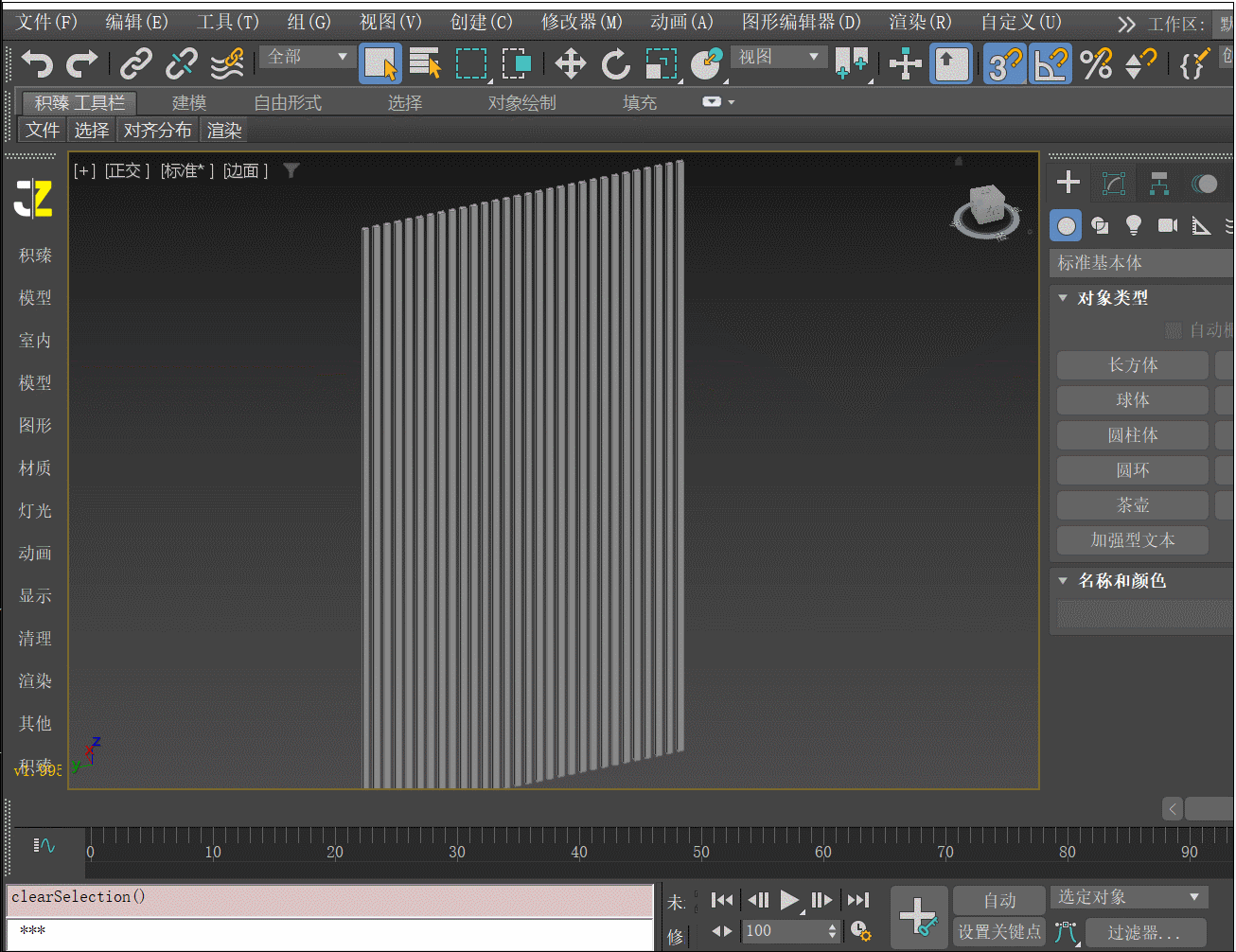Viewport: 1236px width, 952px height.
Task: Click the Edit Named Selection Sets braces icon
Action: pos(1193,64)
